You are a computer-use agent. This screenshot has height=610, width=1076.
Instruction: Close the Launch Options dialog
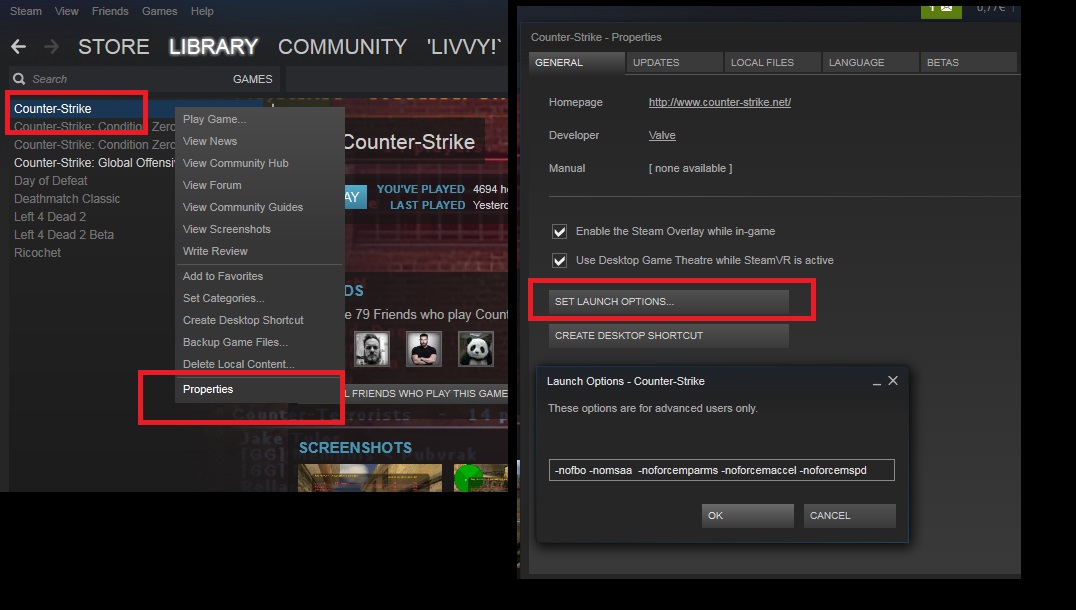pos(893,381)
